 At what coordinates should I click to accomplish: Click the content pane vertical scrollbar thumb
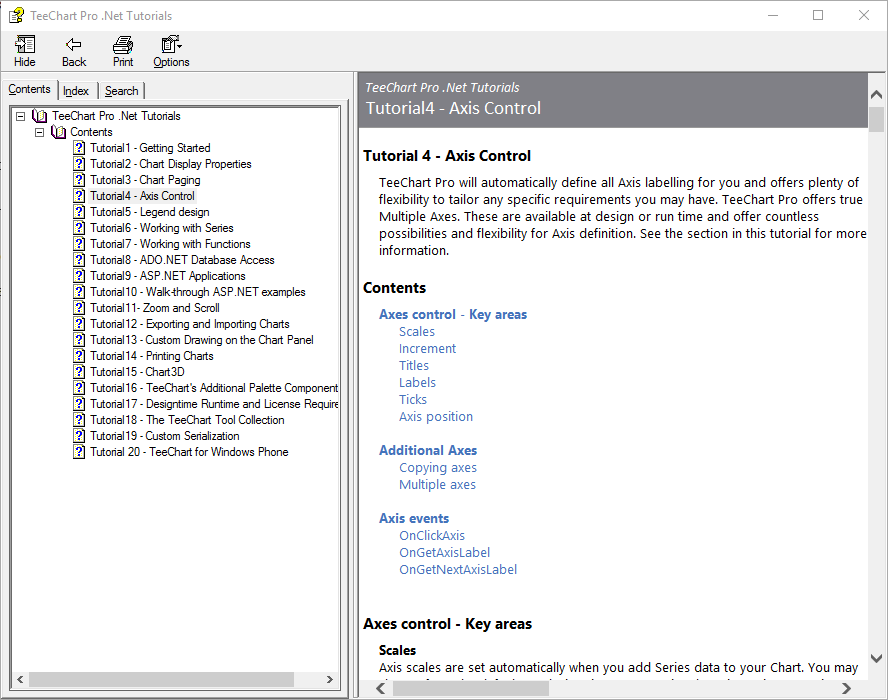click(x=876, y=119)
